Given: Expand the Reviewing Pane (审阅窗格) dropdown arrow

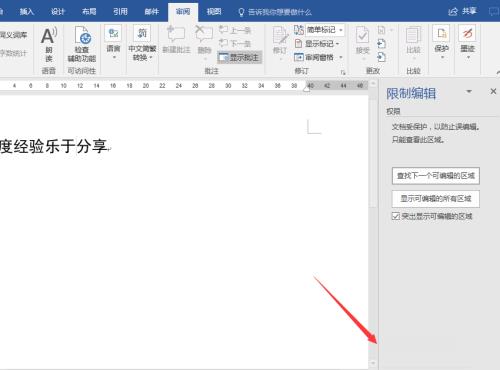Looking at the screenshot, I should 341,57.
